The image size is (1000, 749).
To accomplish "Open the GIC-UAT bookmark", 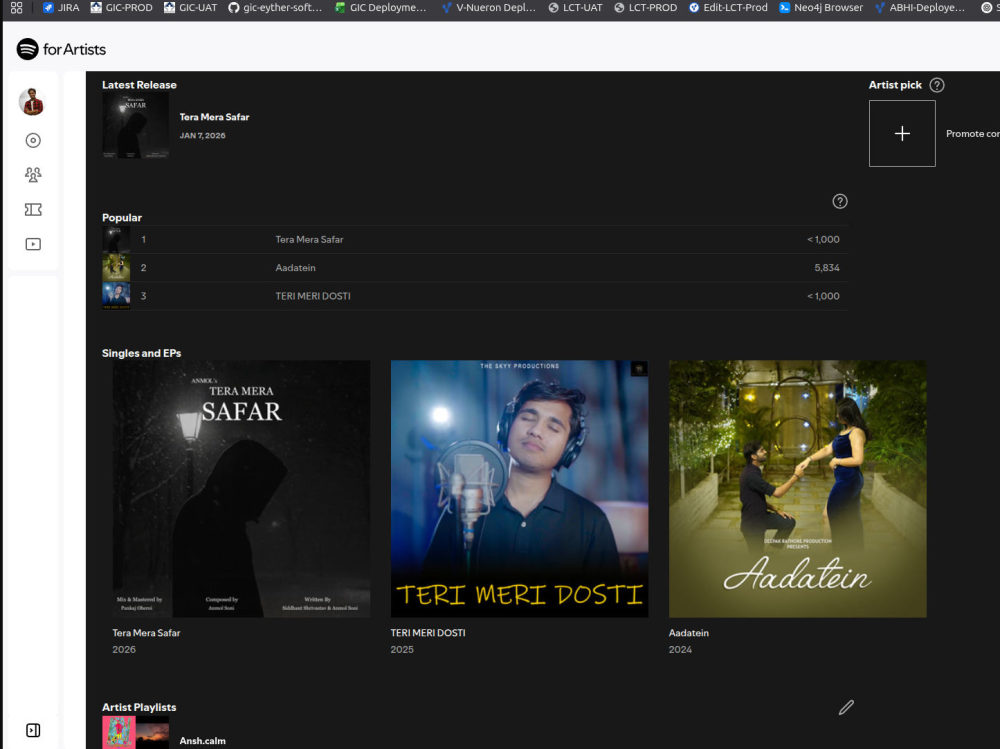I will point(191,8).
